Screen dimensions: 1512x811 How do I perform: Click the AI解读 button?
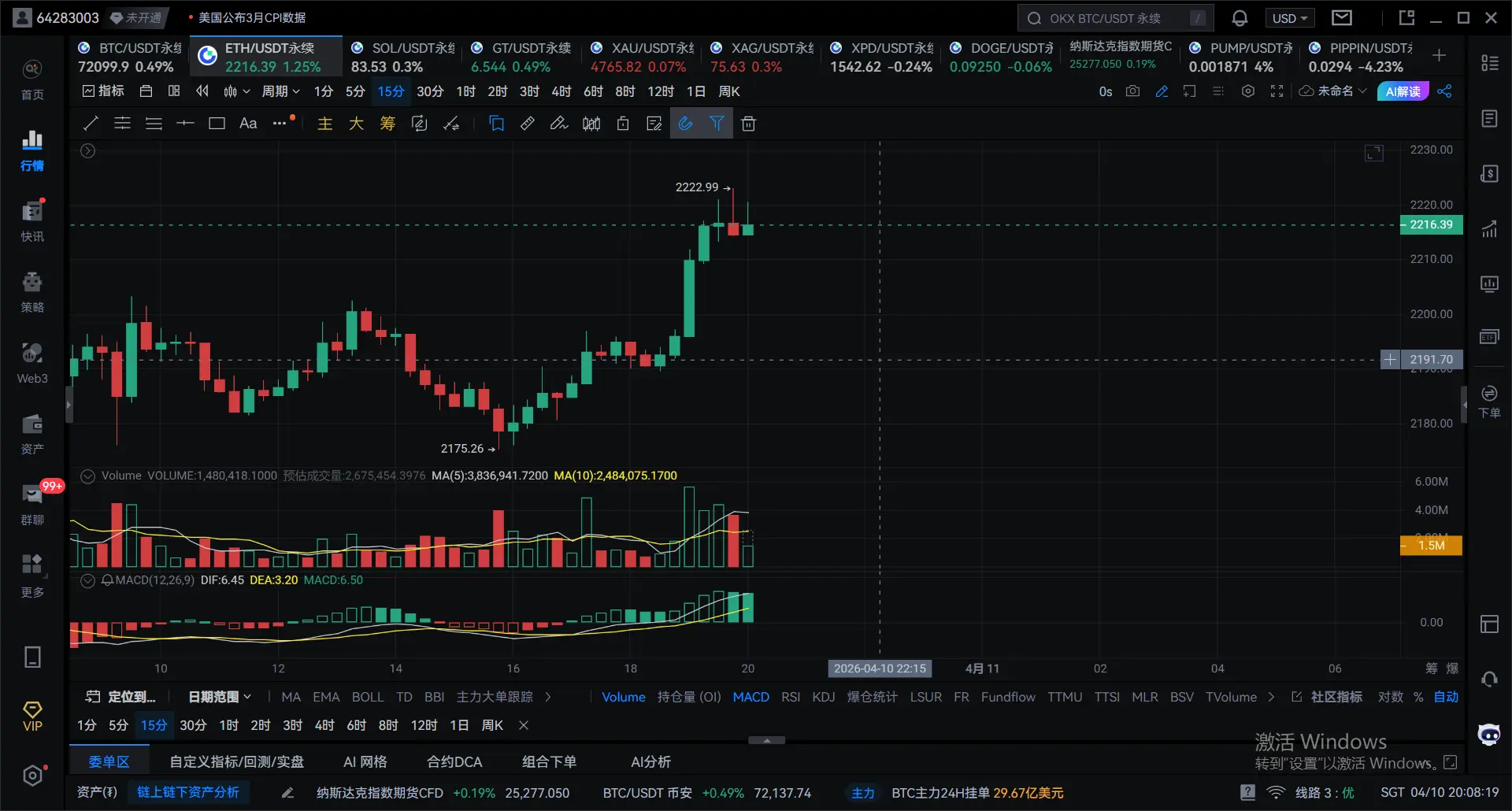[x=1403, y=91]
